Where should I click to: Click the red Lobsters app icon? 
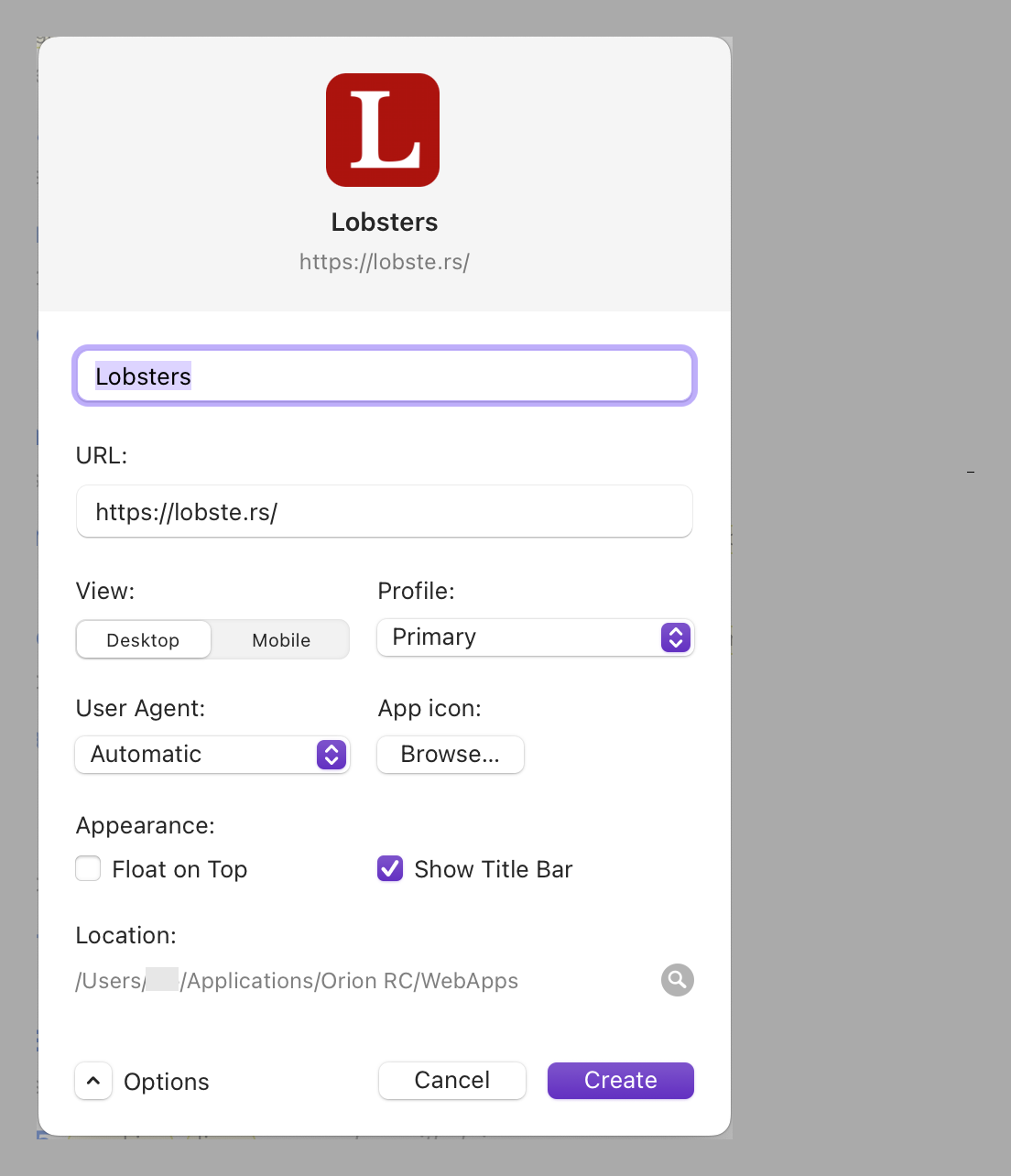pos(383,130)
